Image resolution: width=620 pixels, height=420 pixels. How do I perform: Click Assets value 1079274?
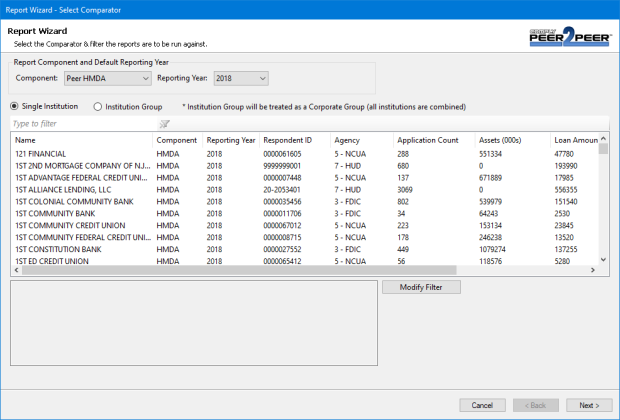pyautogui.click(x=492, y=249)
